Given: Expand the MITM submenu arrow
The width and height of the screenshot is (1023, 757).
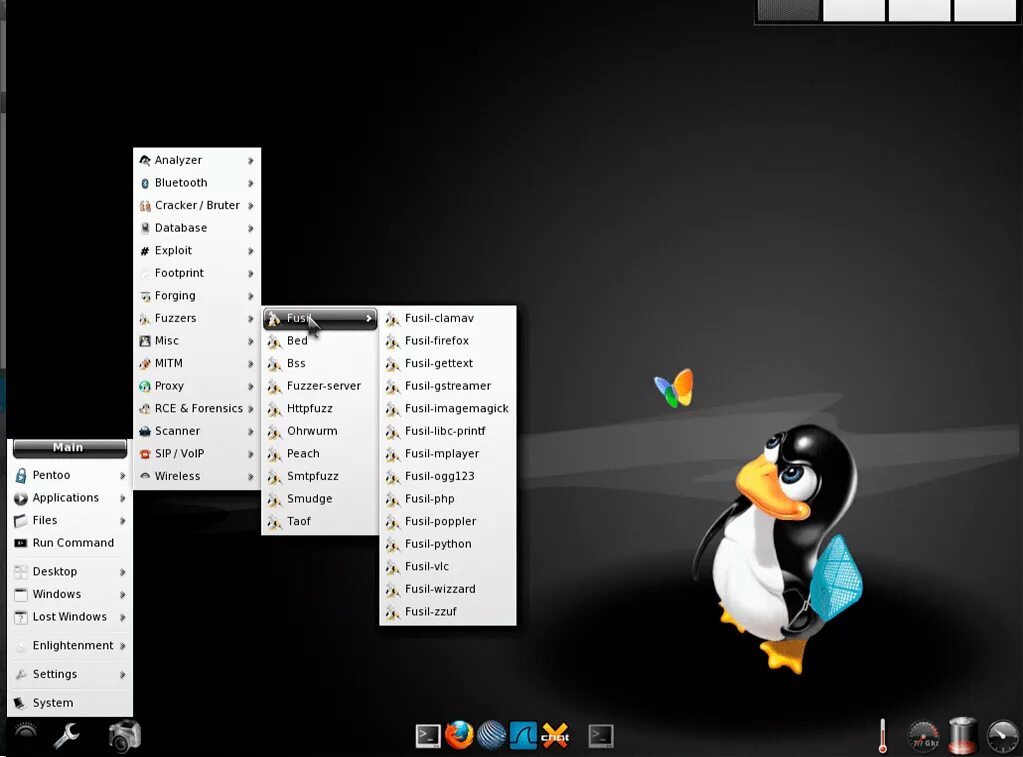Looking at the screenshot, I should coord(251,363).
